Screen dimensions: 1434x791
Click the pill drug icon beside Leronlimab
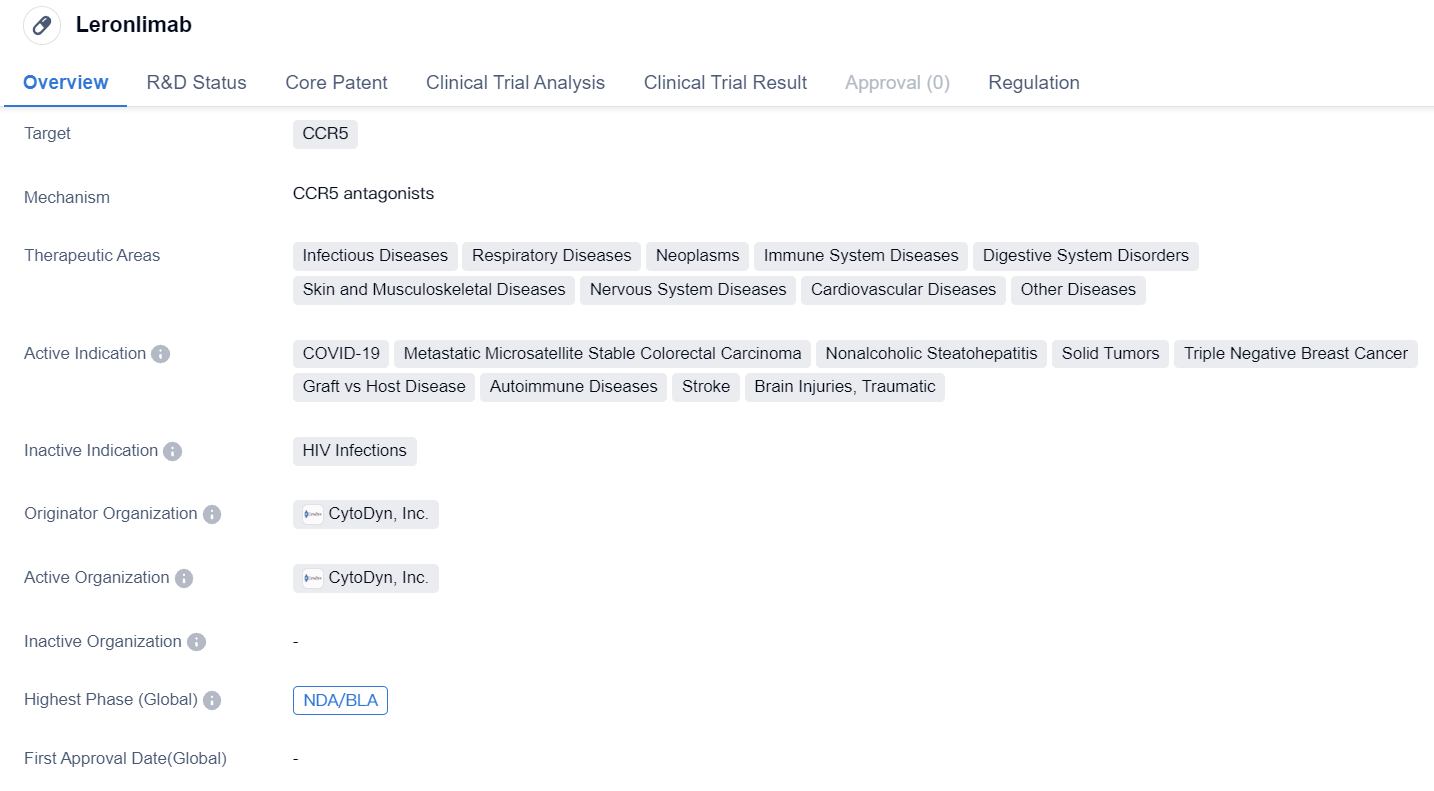pyautogui.click(x=42, y=26)
